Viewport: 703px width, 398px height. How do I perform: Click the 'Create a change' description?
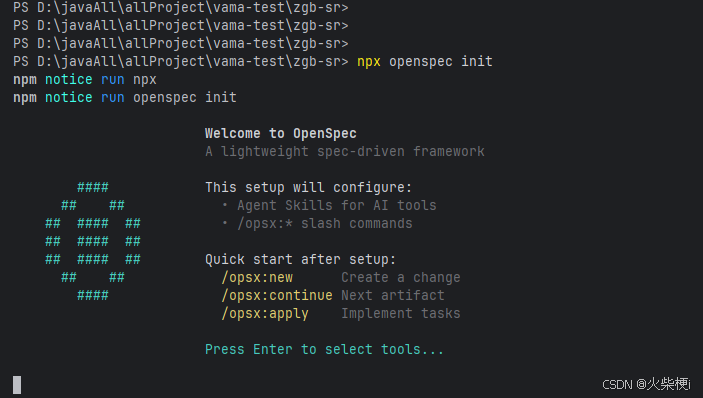401,277
